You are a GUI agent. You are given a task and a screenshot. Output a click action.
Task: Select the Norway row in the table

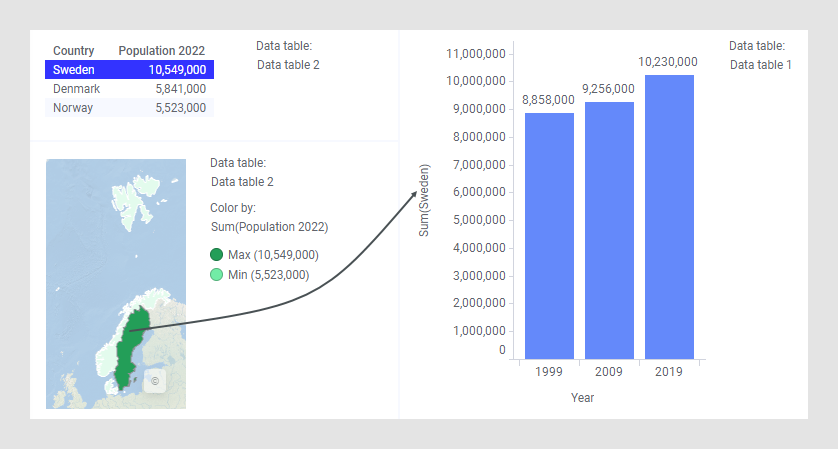(129, 108)
